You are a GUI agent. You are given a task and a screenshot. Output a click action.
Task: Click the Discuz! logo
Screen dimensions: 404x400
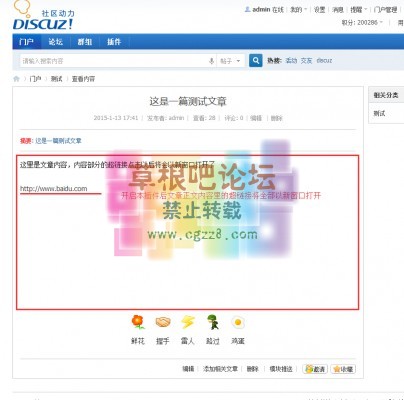coord(43,16)
